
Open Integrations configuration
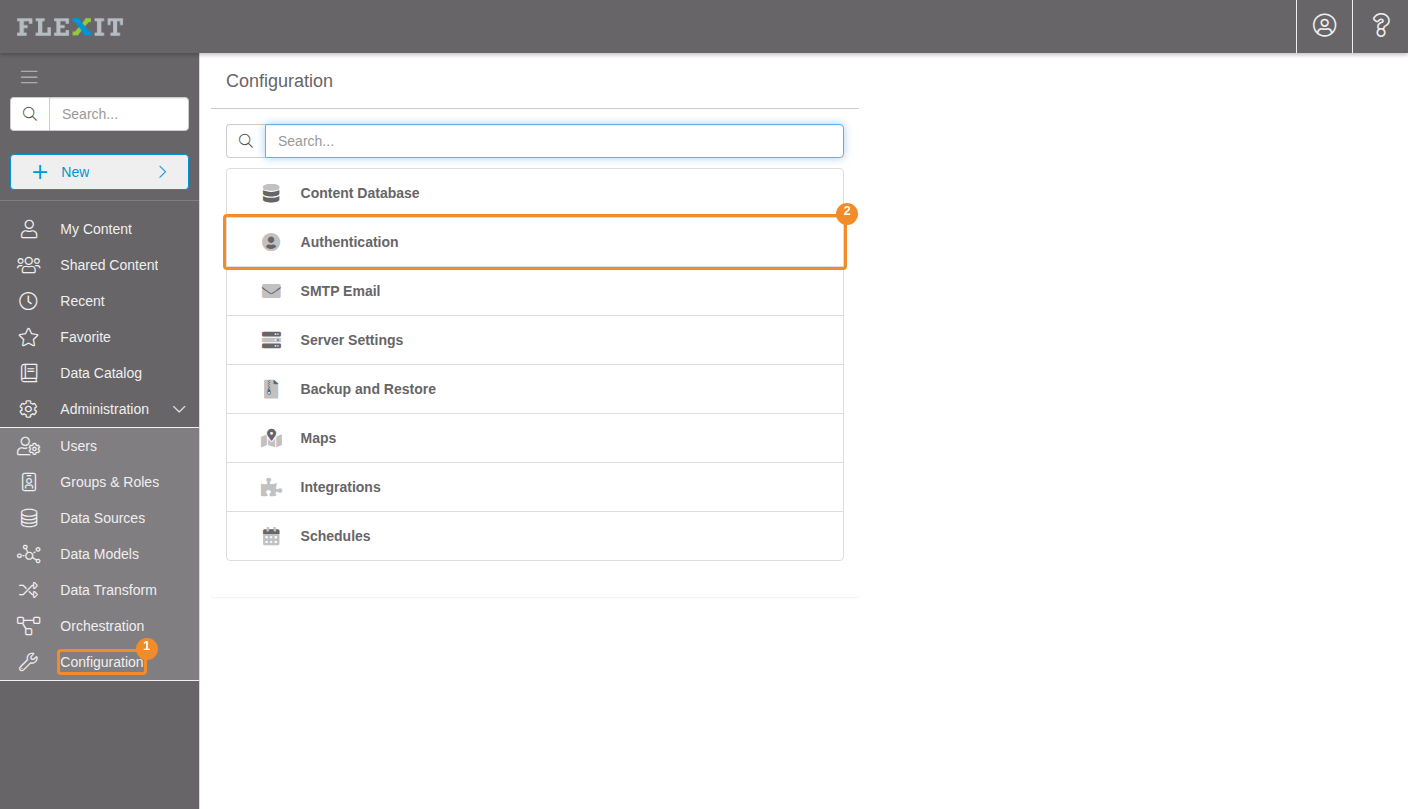pyautogui.click(x=535, y=487)
